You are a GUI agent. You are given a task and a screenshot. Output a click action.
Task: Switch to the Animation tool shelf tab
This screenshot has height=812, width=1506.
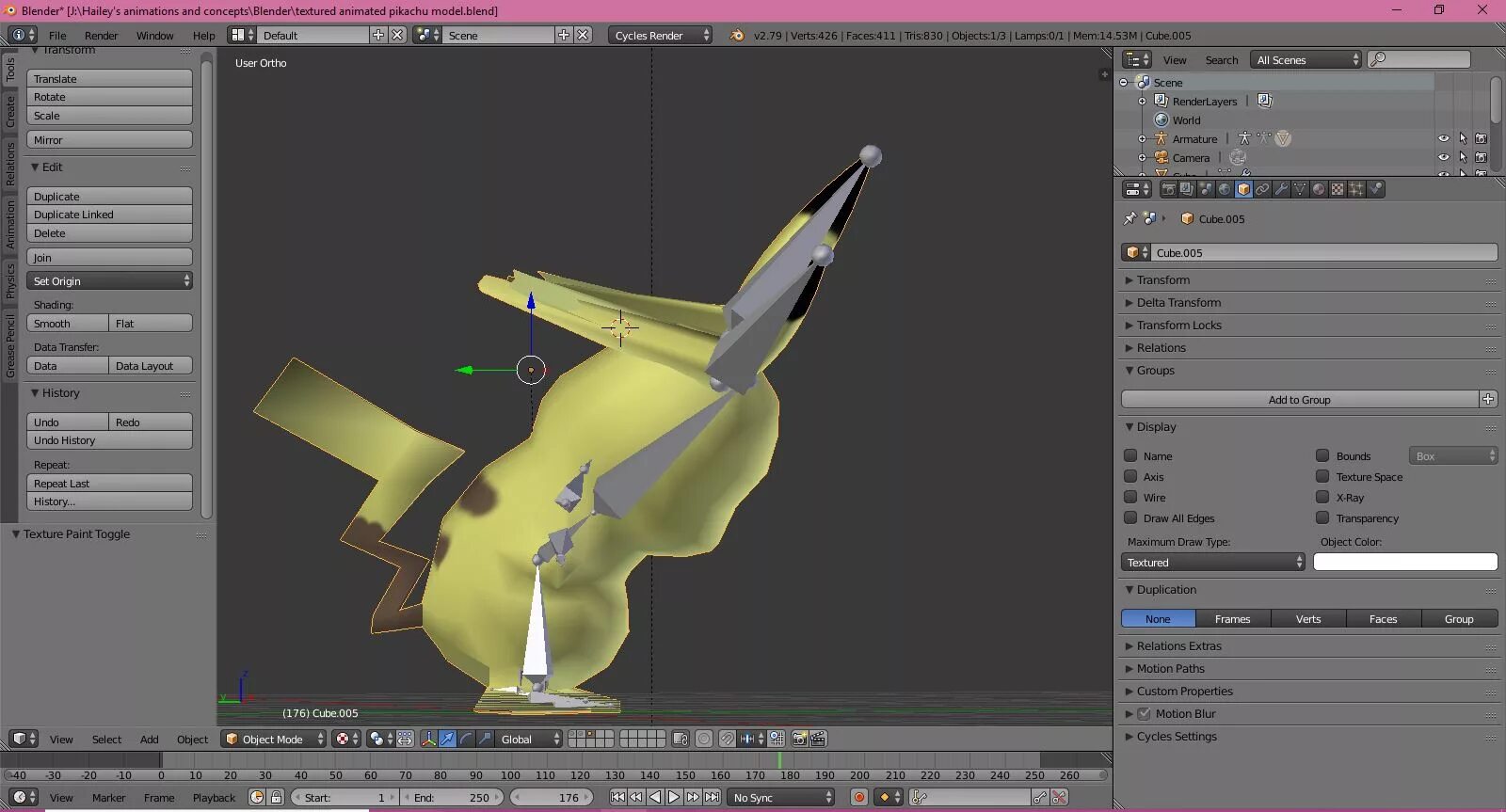click(10, 224)
